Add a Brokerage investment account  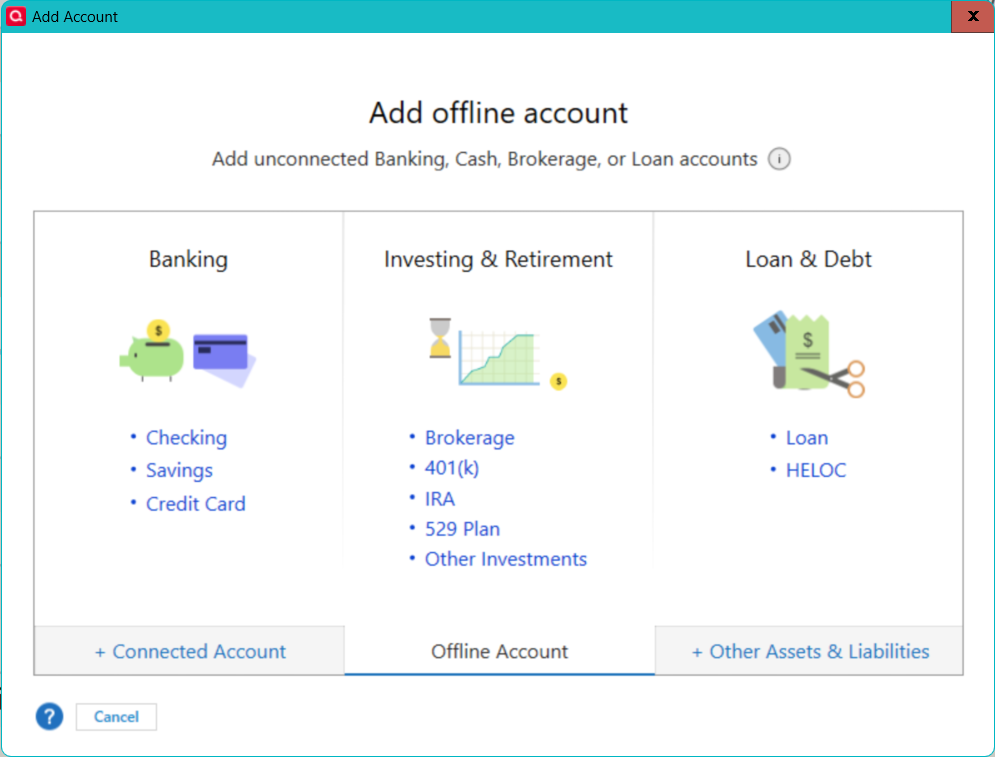click(x=469, y=438)
